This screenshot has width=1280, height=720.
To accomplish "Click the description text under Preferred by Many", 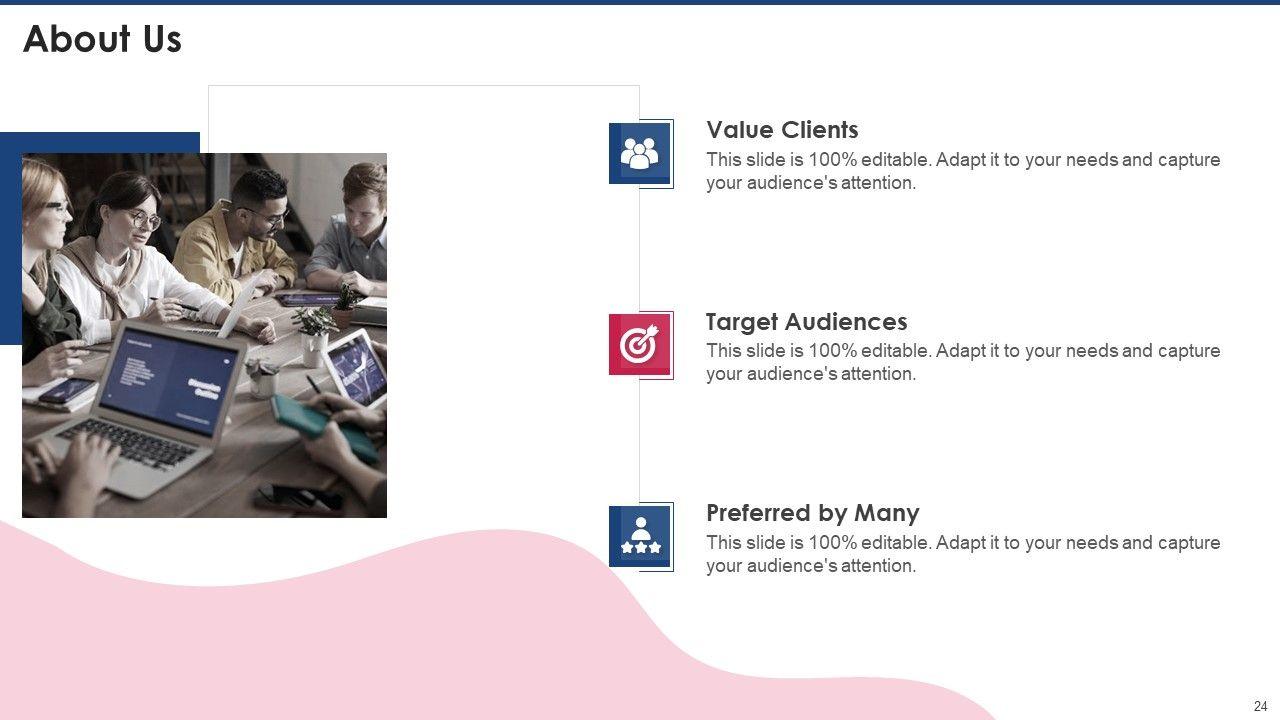I will pyautogui.click(x=962, y=554).
